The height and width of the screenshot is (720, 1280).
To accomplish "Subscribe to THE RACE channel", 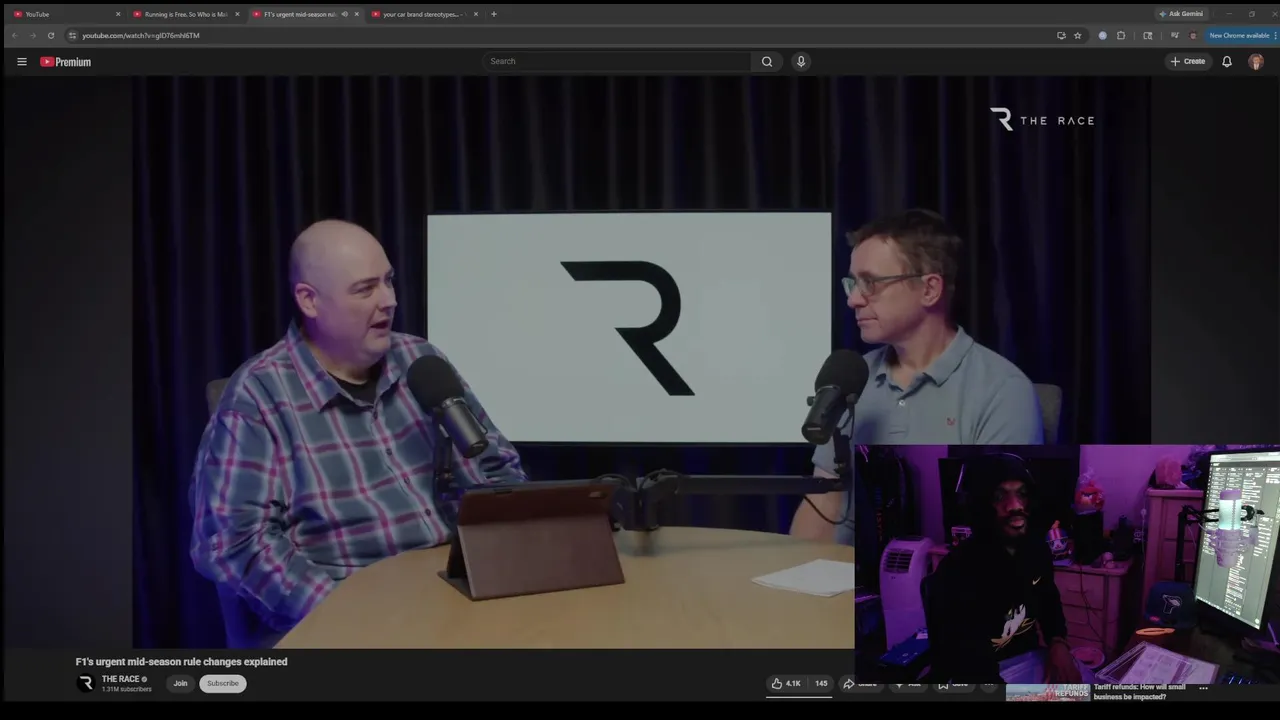I will point(223,683).
